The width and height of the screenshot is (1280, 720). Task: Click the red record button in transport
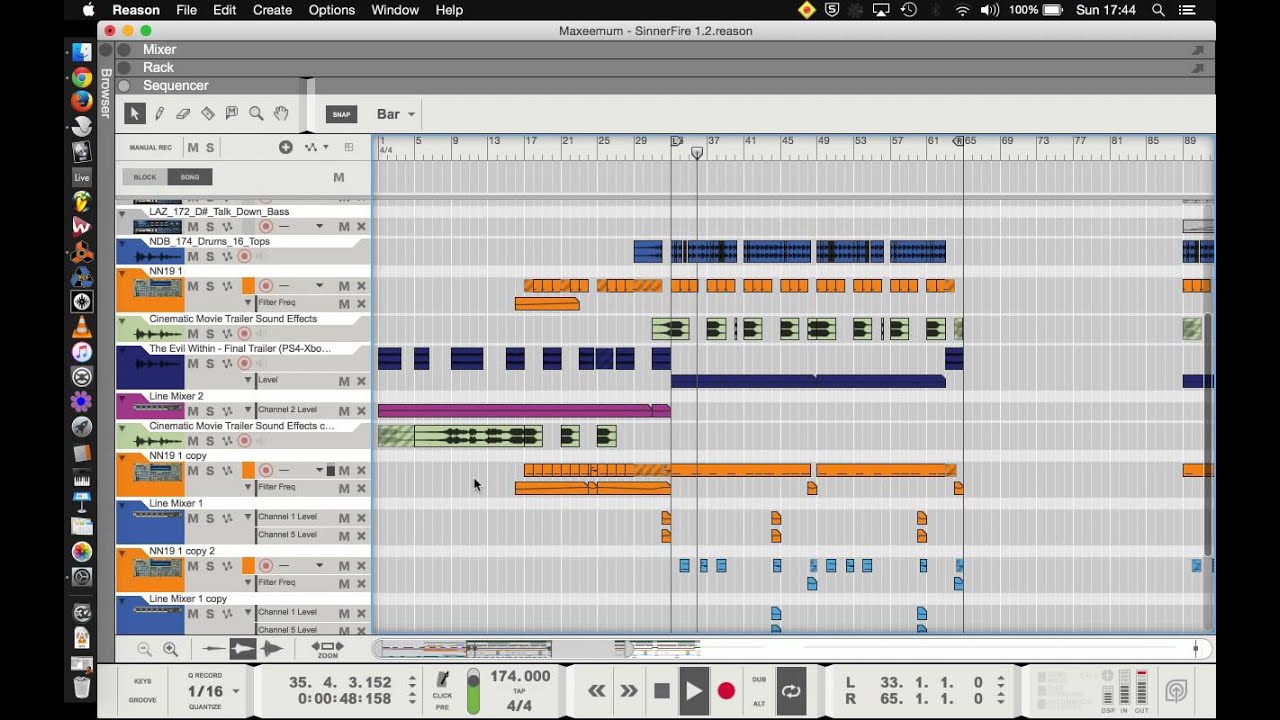click(x=727, y=691)
